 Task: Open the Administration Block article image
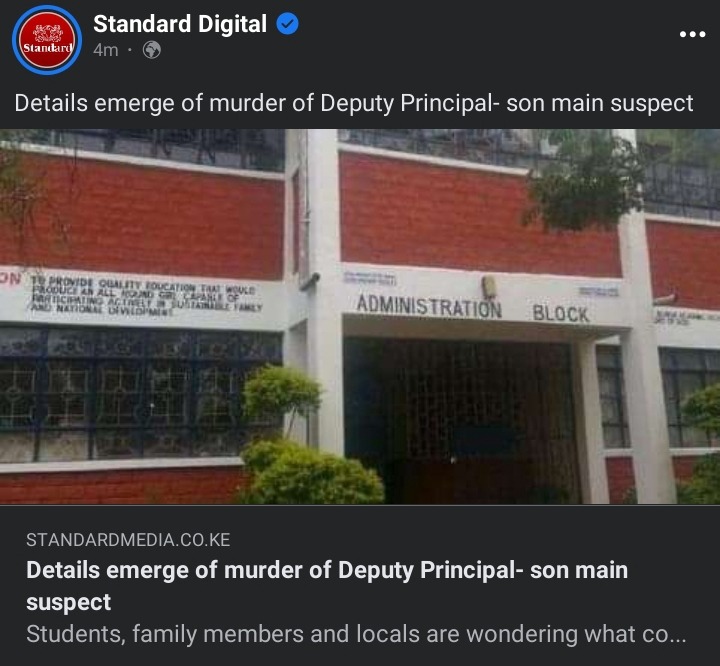(360, 316)
